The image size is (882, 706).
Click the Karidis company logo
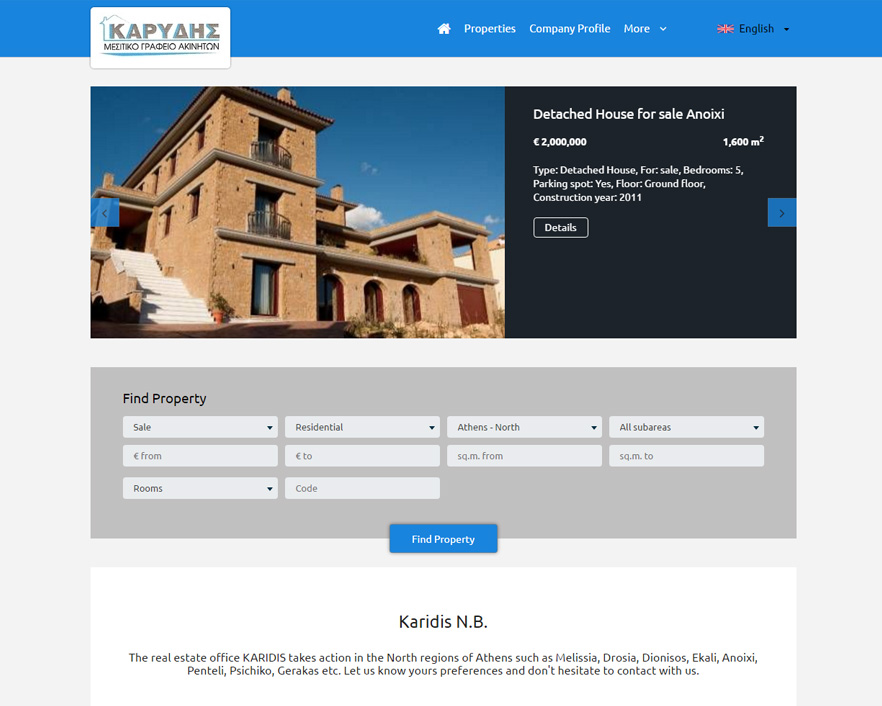click(160, 38)
